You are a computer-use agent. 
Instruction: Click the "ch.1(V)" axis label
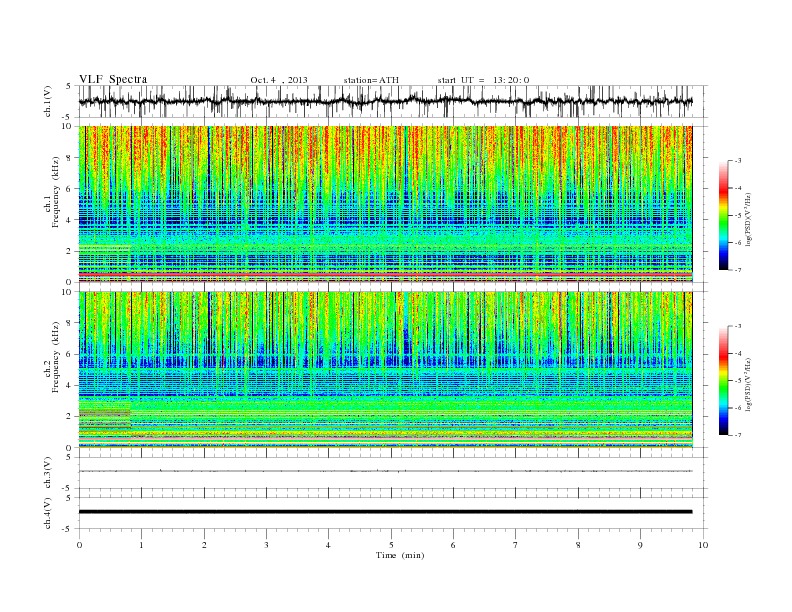pos(48,101)
